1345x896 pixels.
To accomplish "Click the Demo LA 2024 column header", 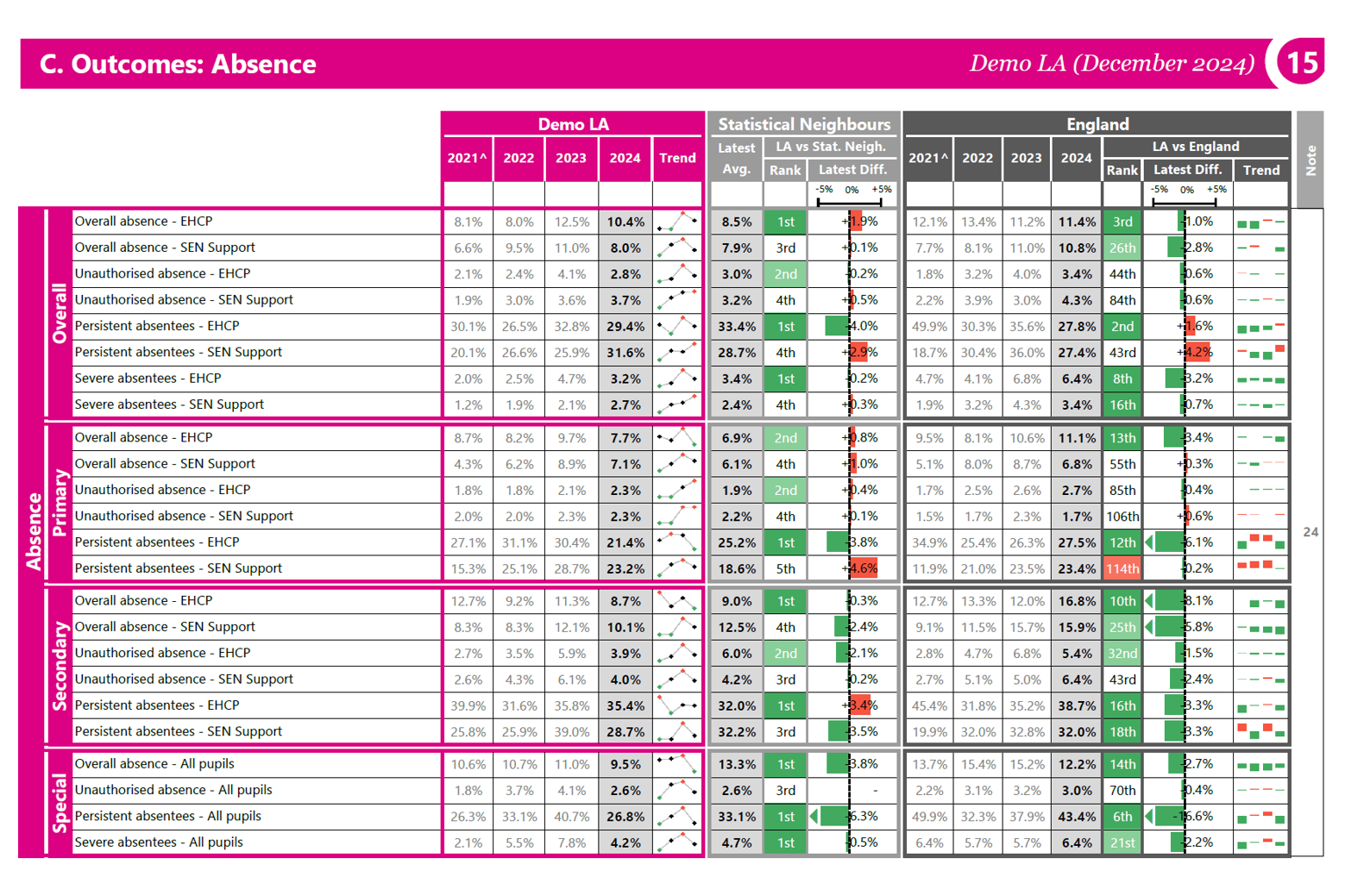I will tap(625, 159).
